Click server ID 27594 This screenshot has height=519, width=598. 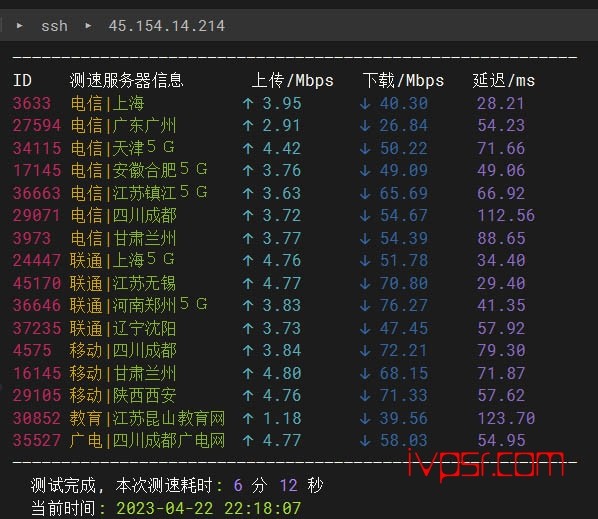(37, 125)
